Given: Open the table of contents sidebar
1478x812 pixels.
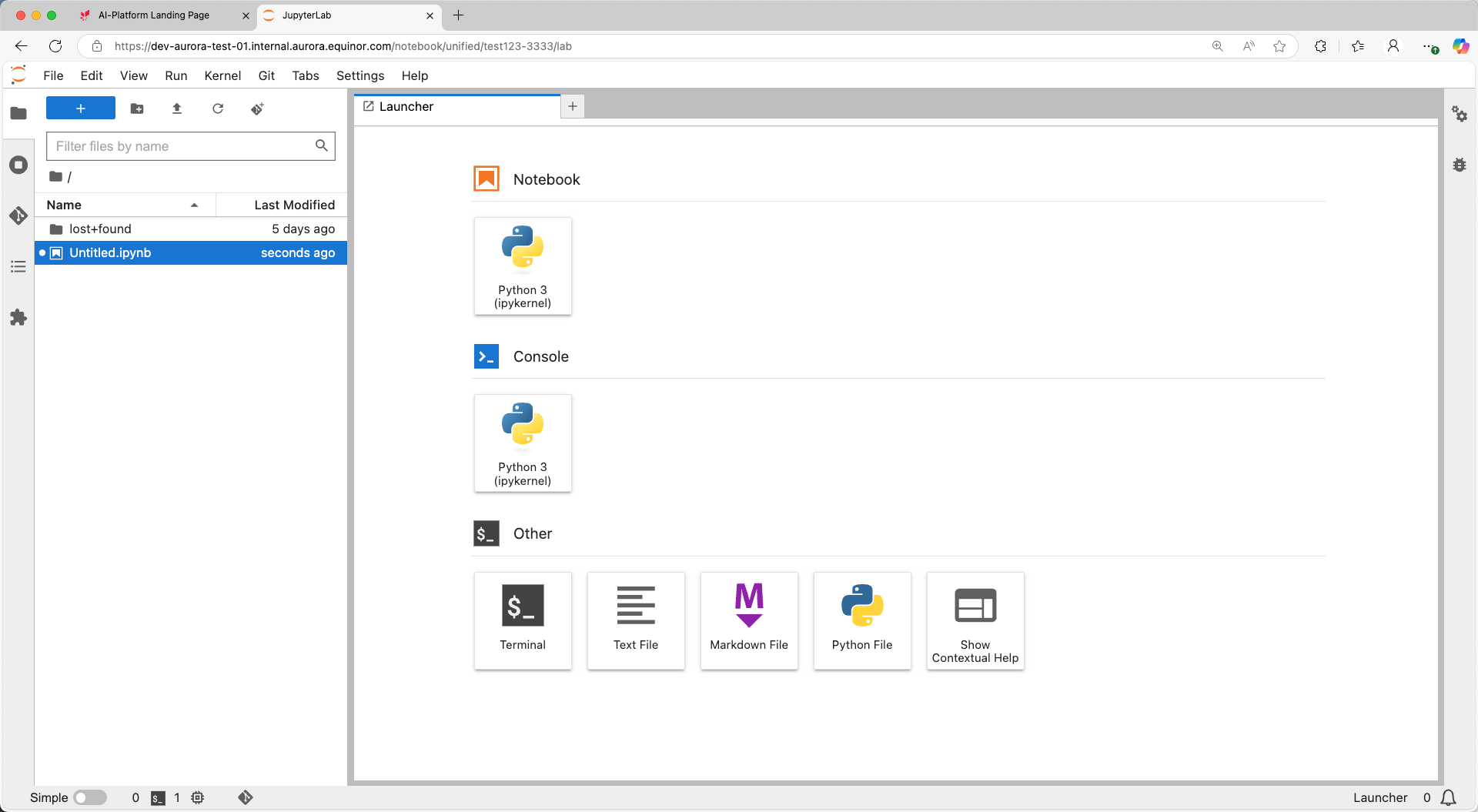Looking at the screenshot, I should (18, 267).
